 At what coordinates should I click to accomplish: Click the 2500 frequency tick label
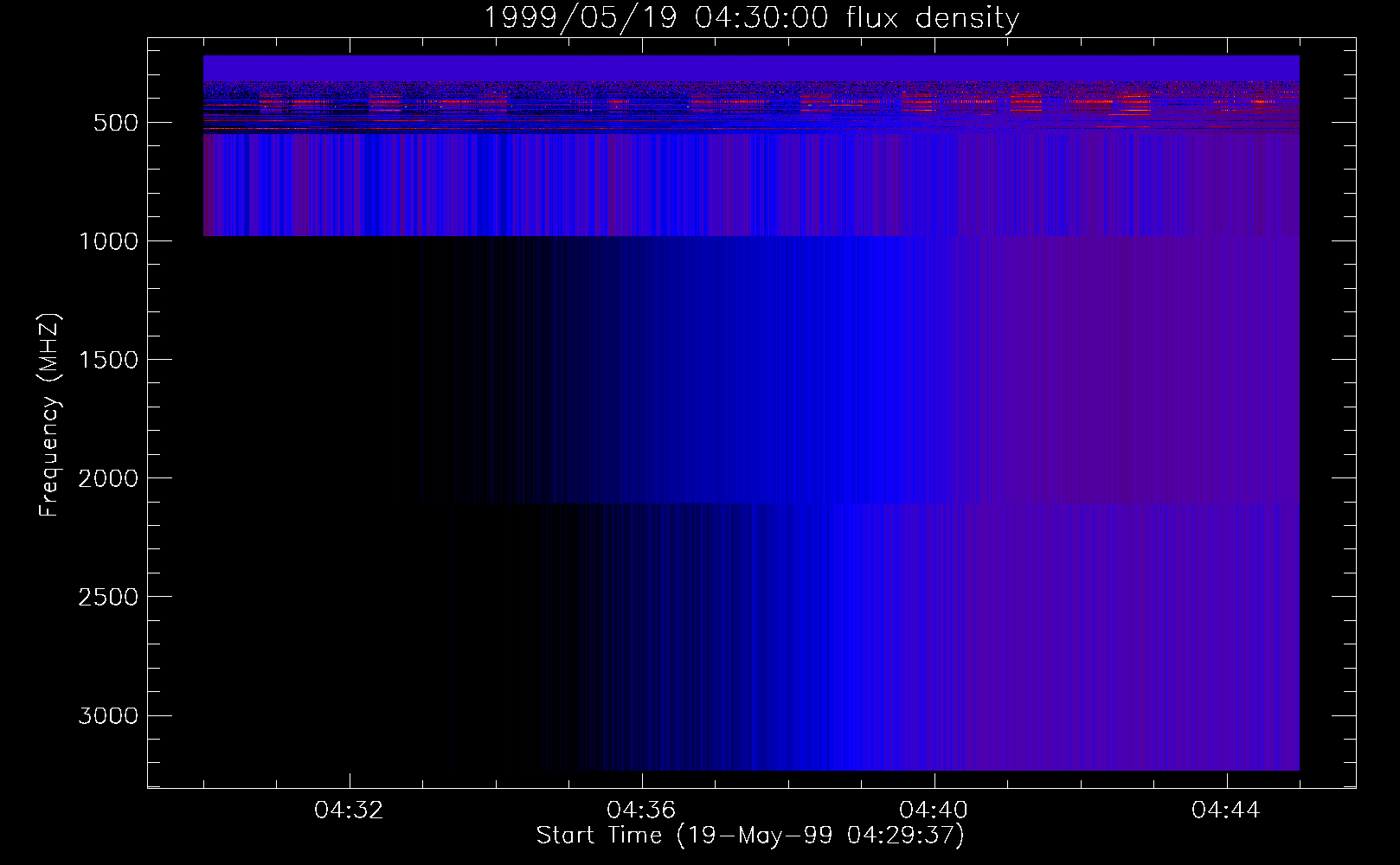(108, 597)
